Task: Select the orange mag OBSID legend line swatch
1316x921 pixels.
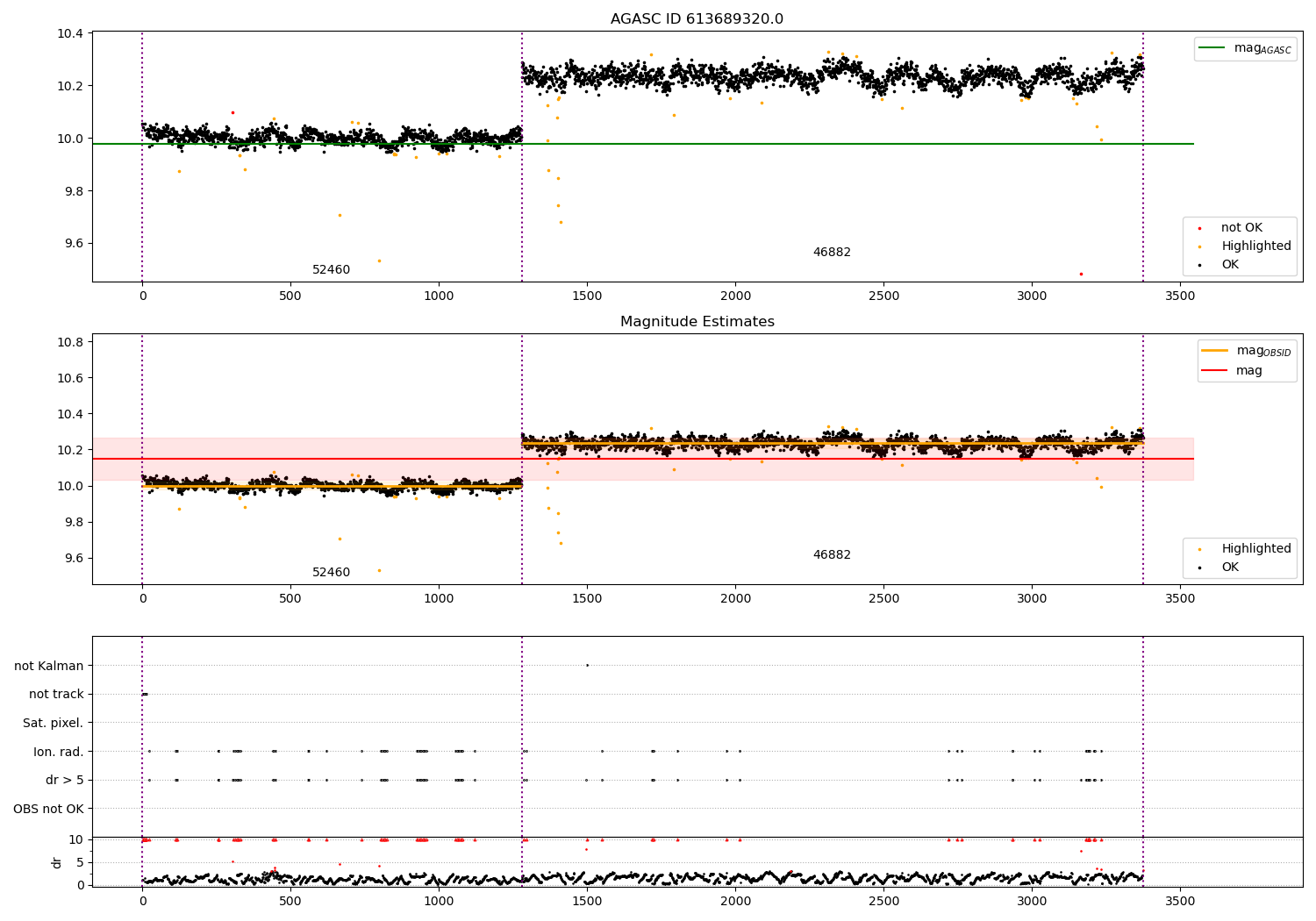Action: (1214, 351)
